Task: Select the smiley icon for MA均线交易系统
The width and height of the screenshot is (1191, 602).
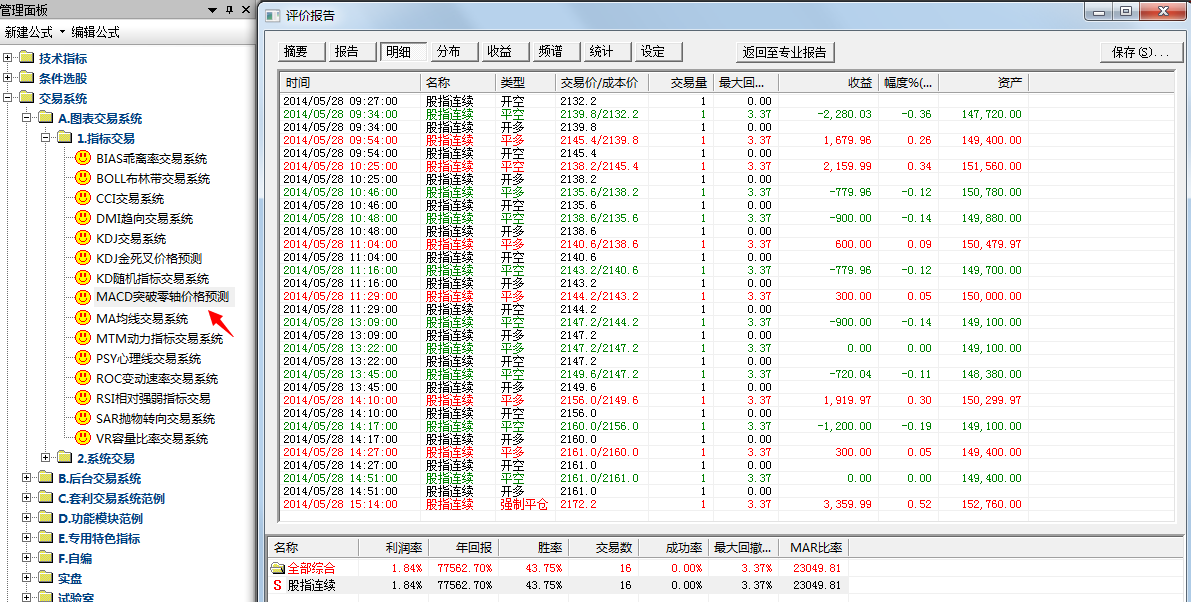Action: (83, 319)
